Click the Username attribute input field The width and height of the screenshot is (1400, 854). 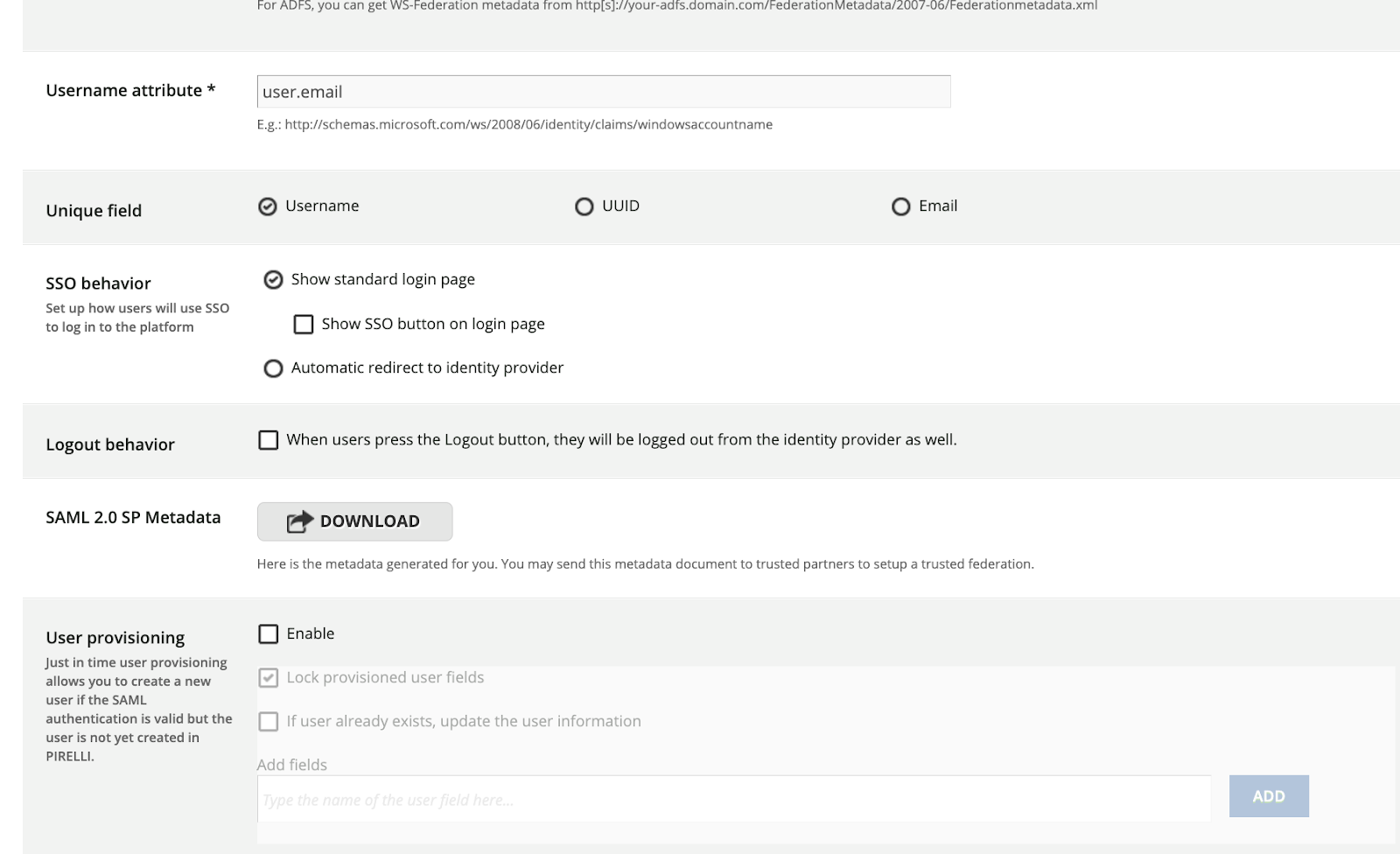(x=604, y=92)
